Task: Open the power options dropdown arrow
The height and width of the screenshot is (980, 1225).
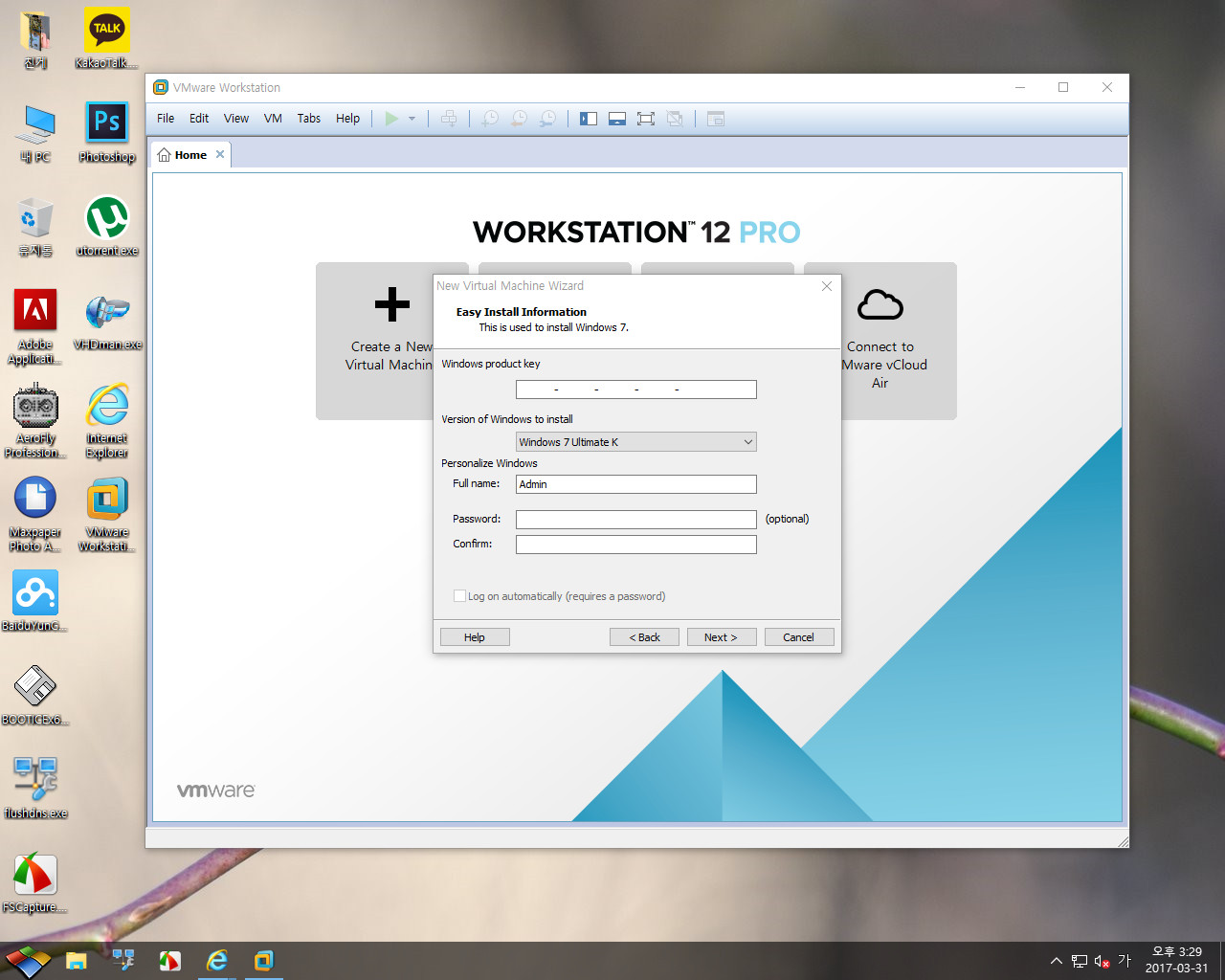Action: (x=412, y=119)
